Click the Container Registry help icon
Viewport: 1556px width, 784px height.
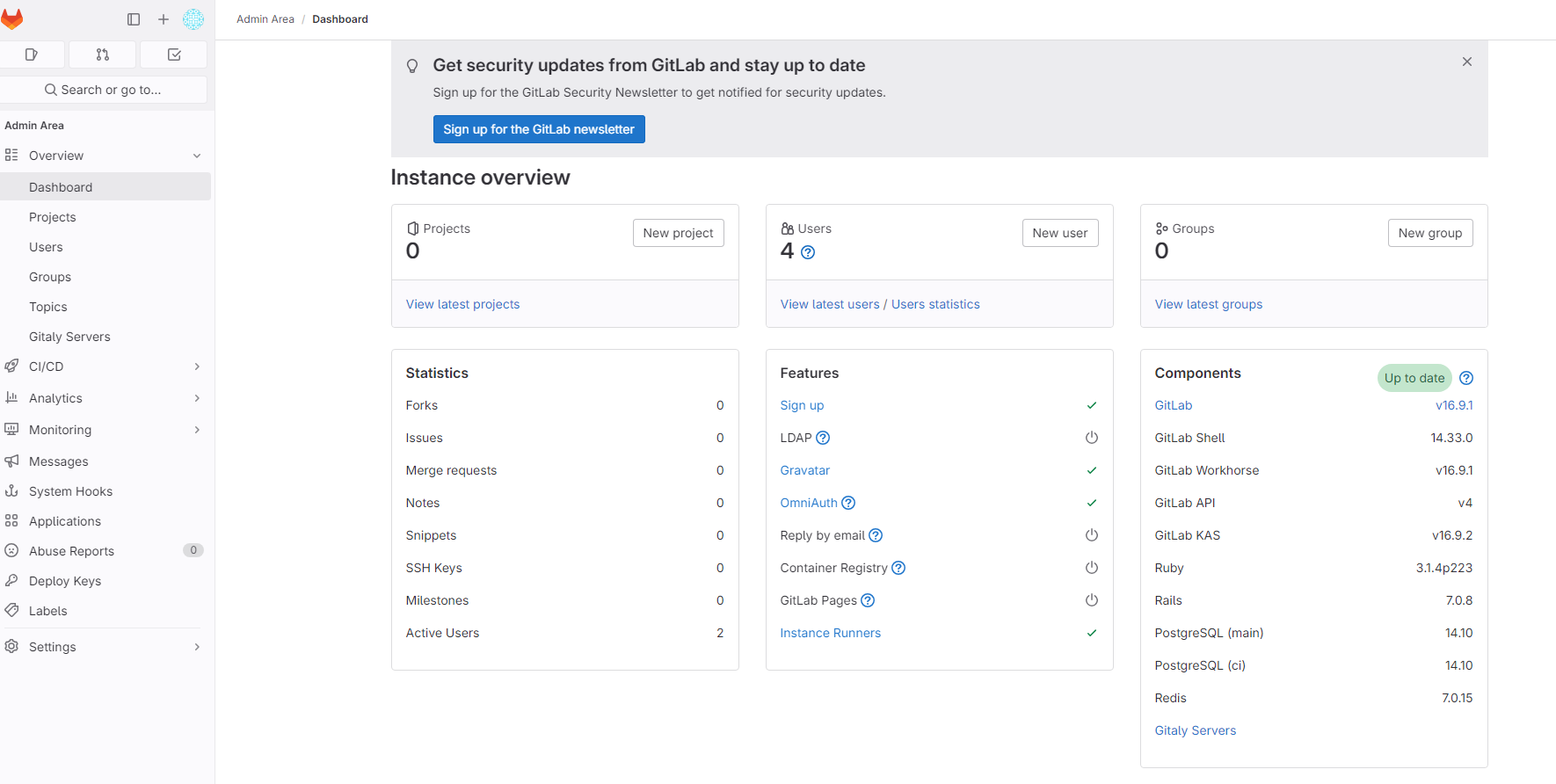click(898, 568)
